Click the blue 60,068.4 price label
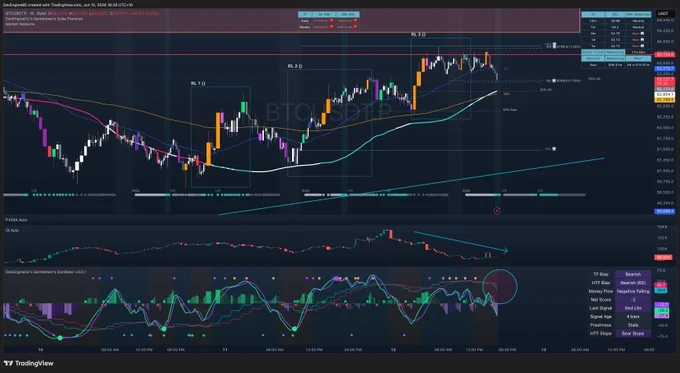680x373 pixels. 664,211
